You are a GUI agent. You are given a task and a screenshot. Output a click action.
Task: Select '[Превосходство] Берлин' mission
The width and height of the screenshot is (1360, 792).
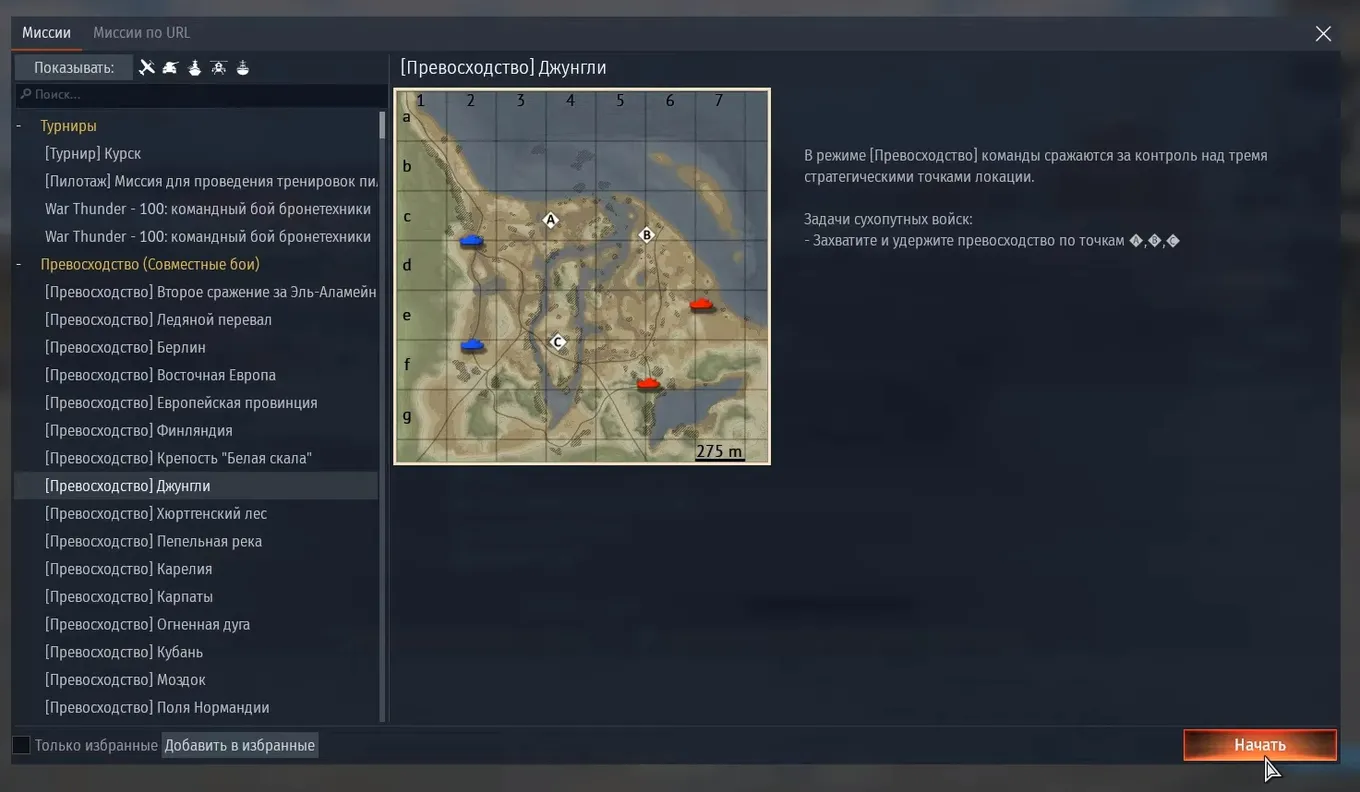(x=196, y=347)
